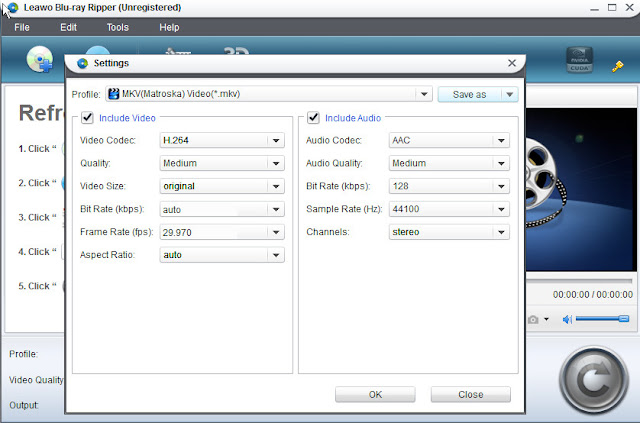Click the Leawo app logo in title bar
The image size is (640, 423).
coord(13,7)
